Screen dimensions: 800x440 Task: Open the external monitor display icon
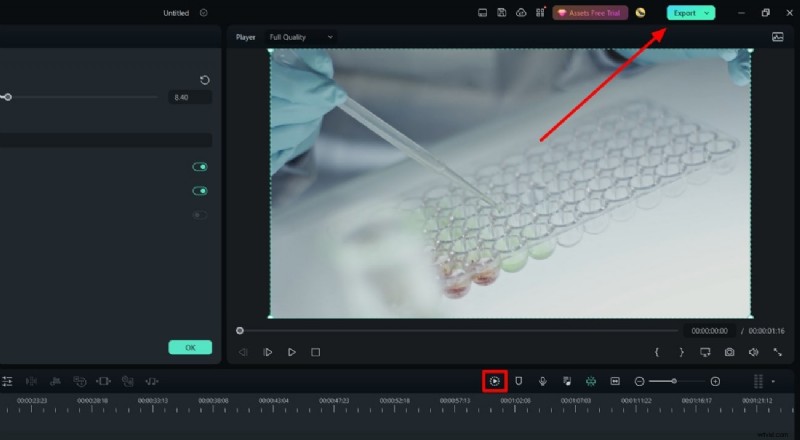(x=705, y=352)
